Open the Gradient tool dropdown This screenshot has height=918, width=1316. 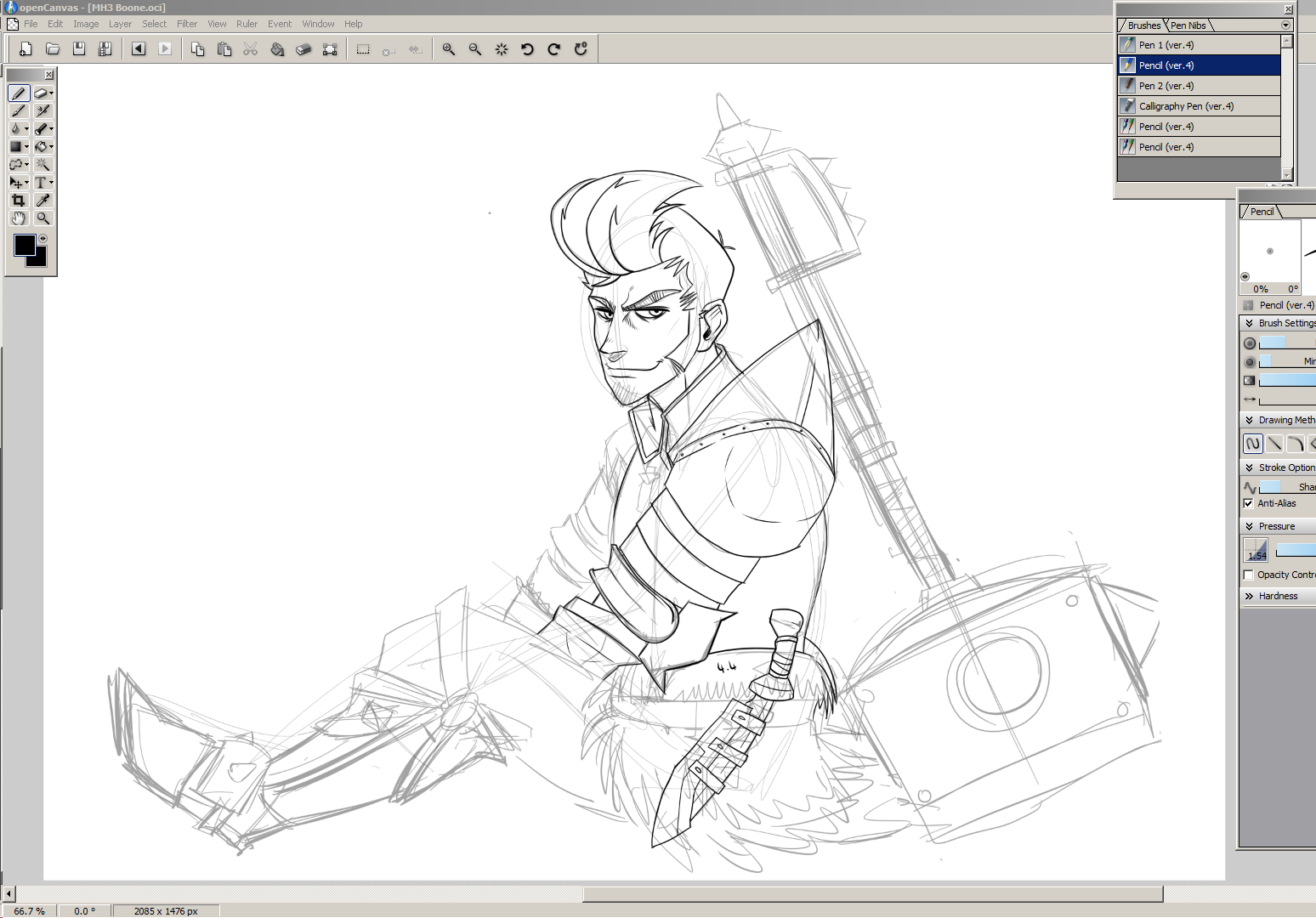[26, 147]
